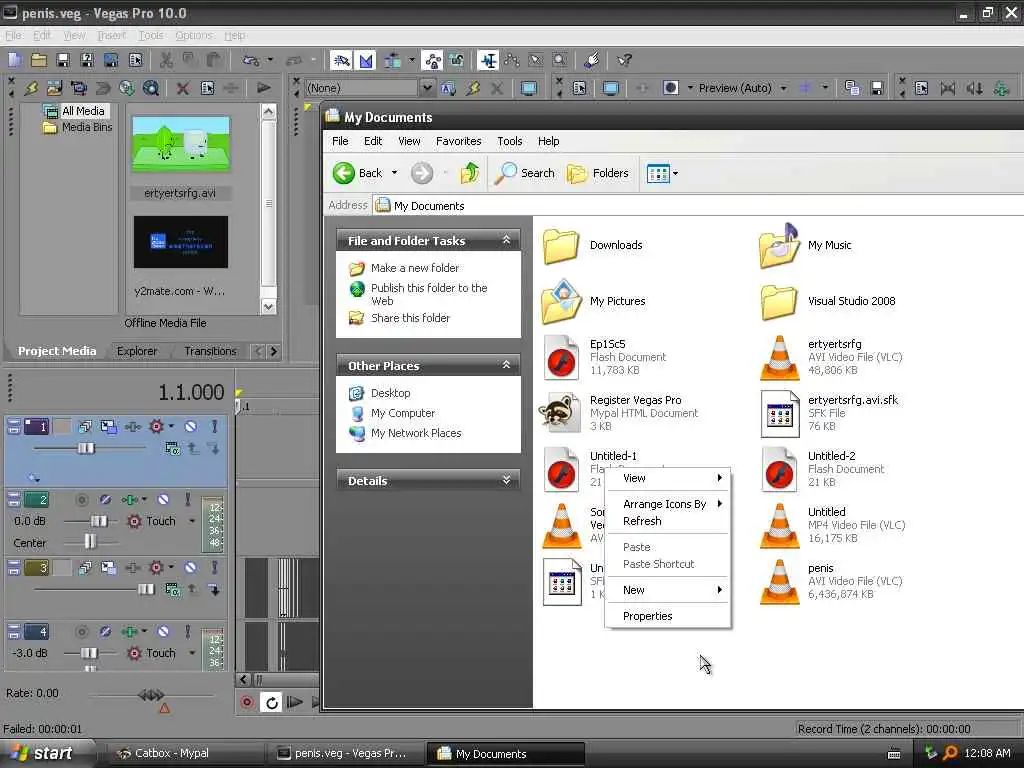Choose Properties in the context menu
Viewport: 1024px width, 768px height.
[667, 616]
